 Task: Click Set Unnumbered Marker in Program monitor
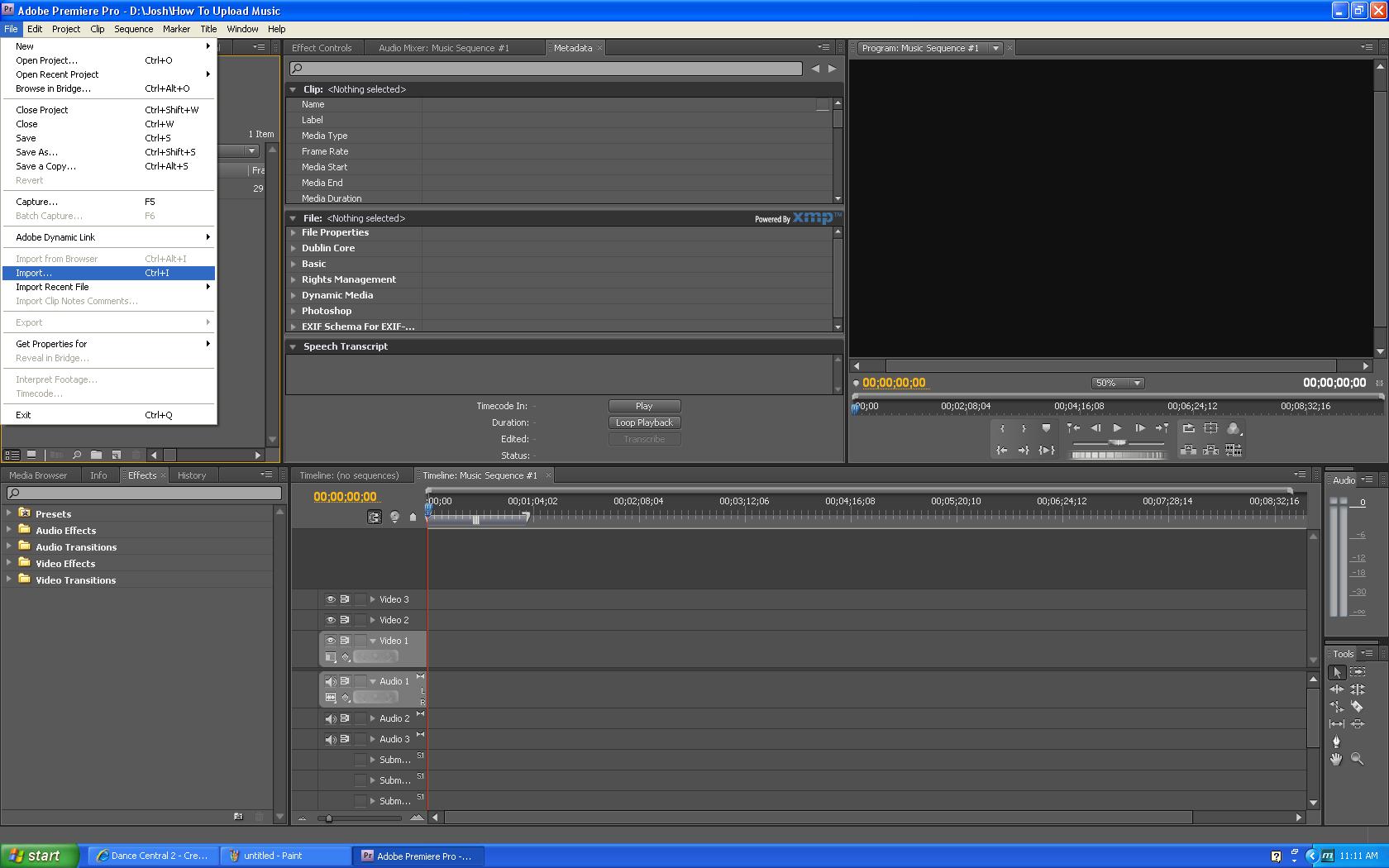(x=1046, y=428)
